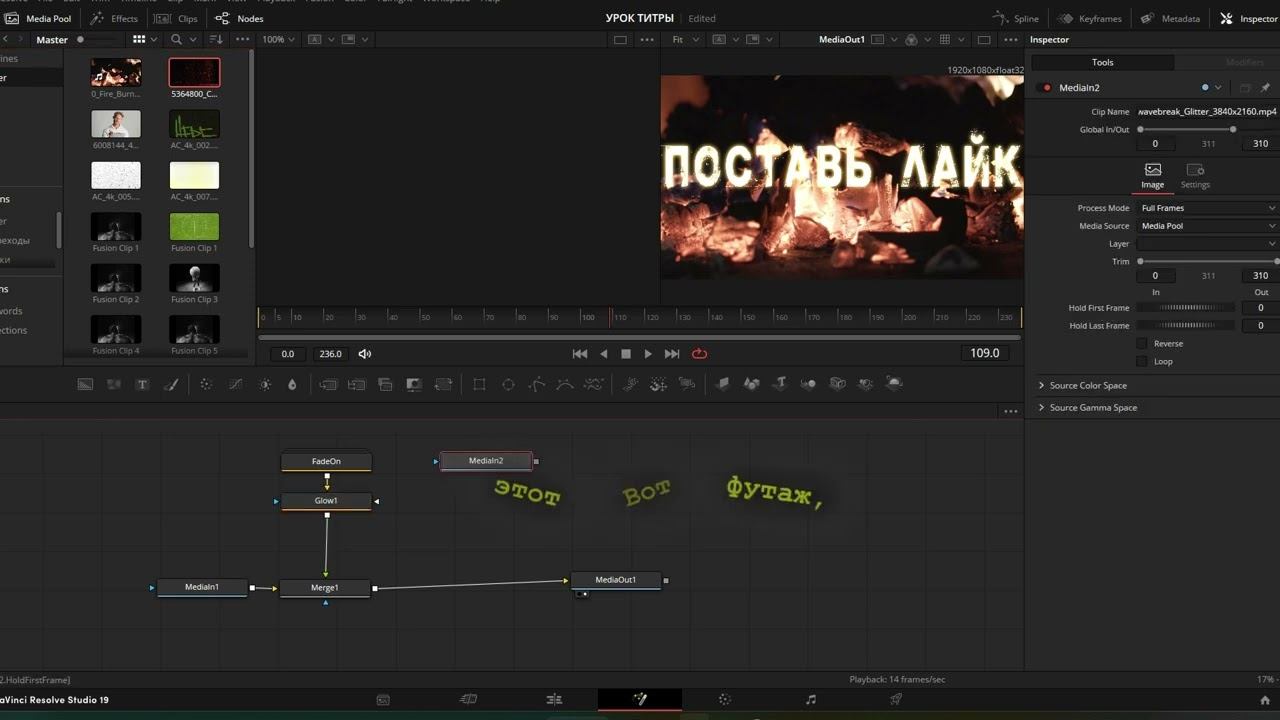Click the Hold First Frame slider
The height and width of the screenshot is (720, 1280).
point(1188,308)
